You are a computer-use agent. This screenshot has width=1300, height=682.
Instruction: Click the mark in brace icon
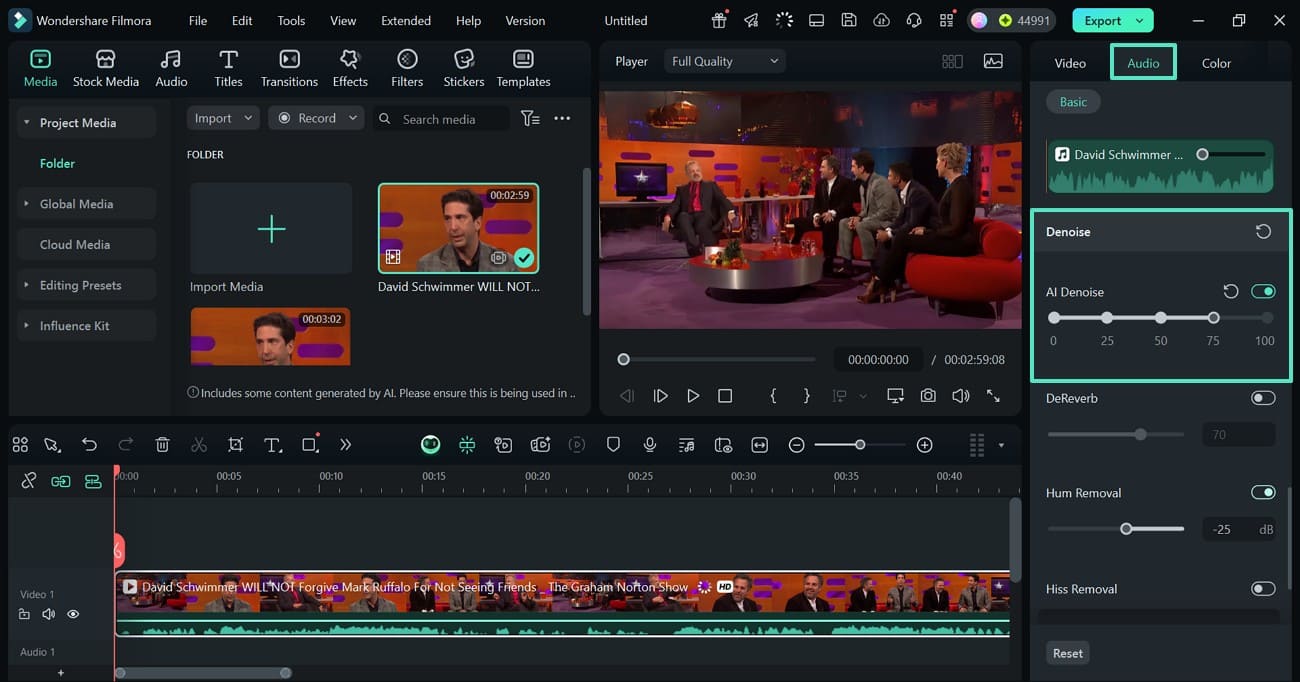[773, 396]
